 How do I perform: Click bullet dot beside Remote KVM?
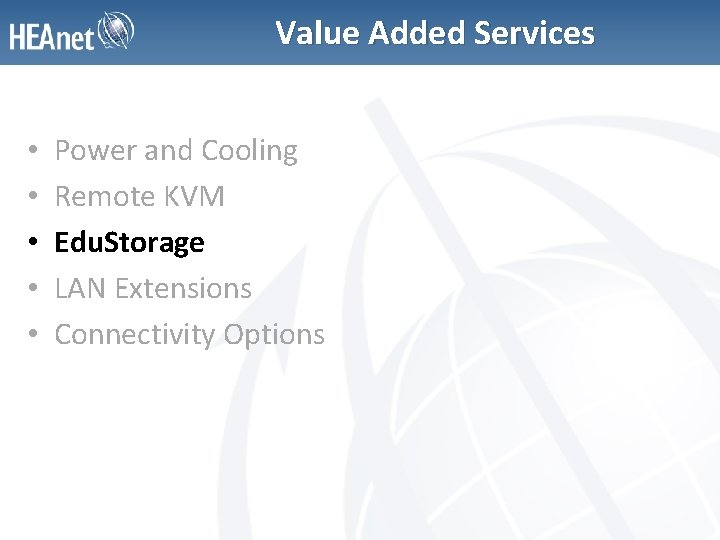33,195
